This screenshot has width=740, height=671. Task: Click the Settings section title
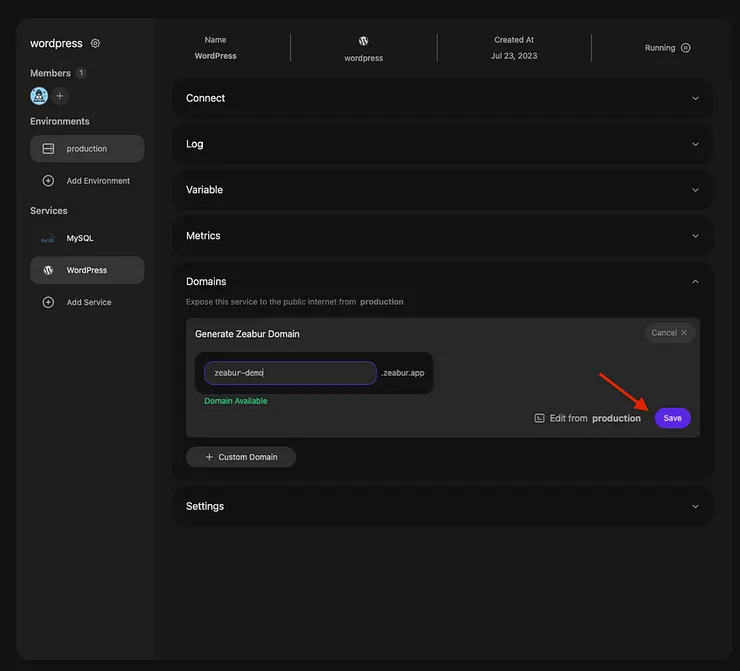pyautogui.click(x=205, y=506)
